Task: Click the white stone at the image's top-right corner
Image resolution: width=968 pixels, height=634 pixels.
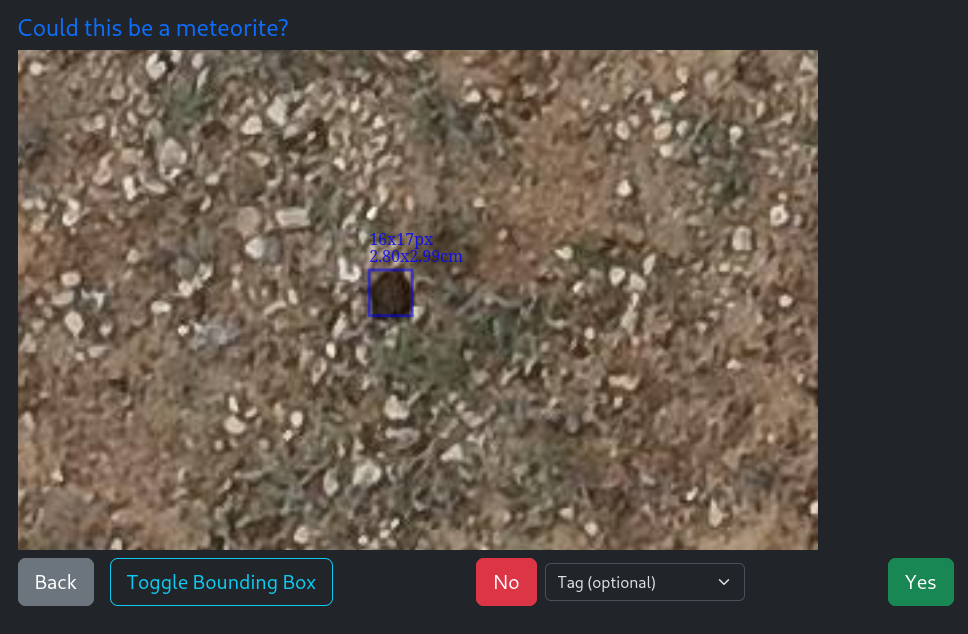Action: 807,64
